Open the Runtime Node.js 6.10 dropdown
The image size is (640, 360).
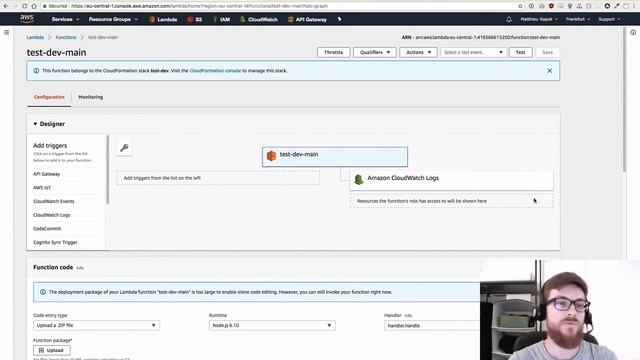pyautogui.click(x=272, y=325)
